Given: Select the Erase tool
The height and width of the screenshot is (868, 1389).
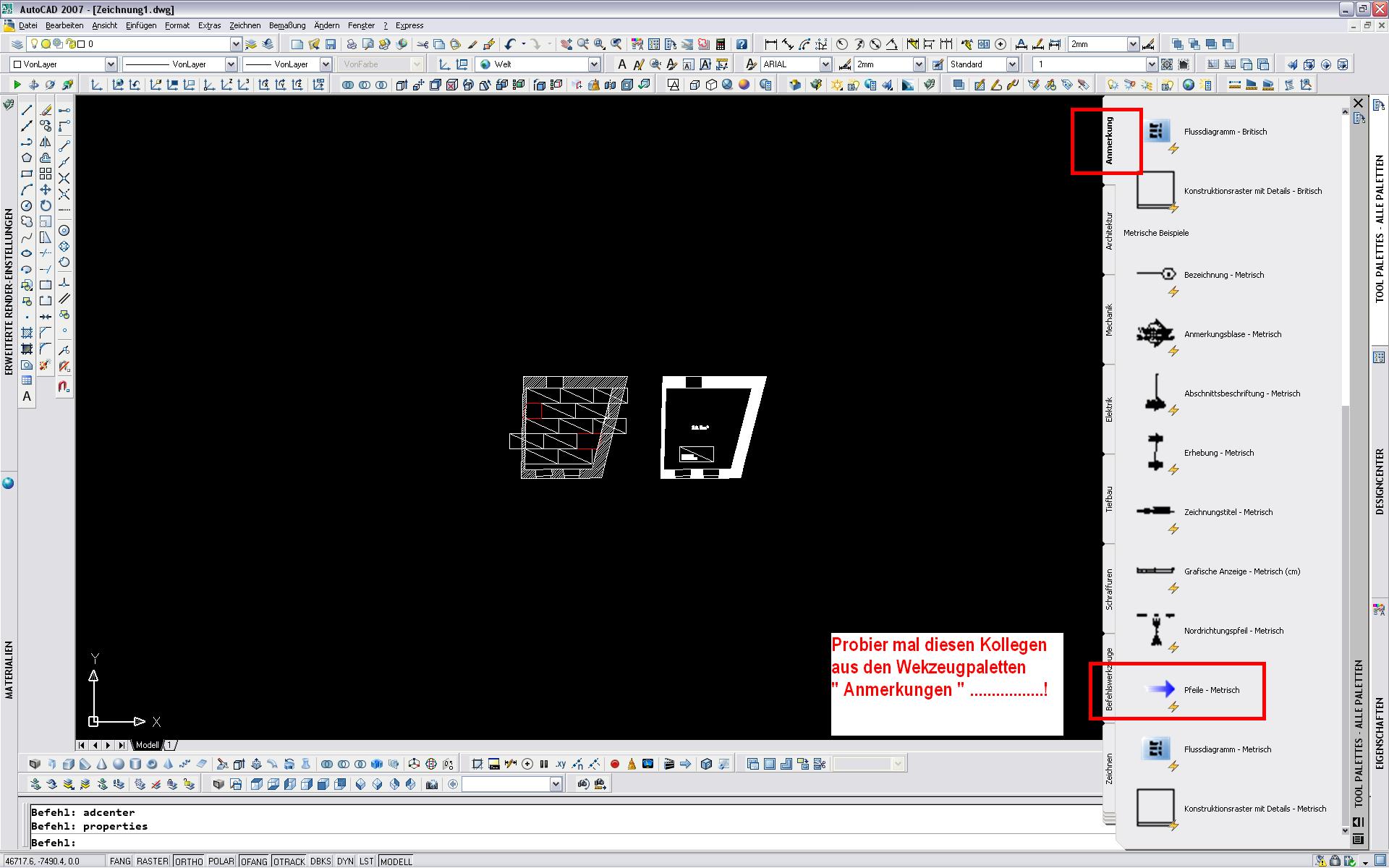Looking at the screenshot, I should pos(46,111).
